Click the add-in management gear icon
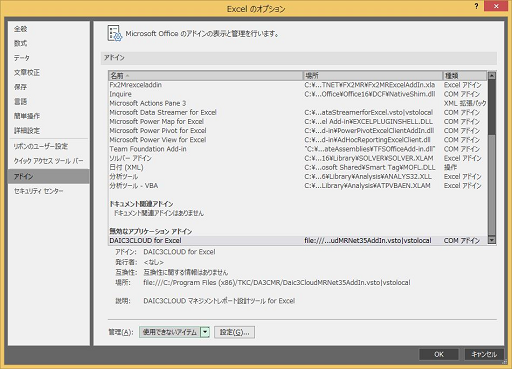This screenshot has width=512, height=369. click(x=115, y=33)
